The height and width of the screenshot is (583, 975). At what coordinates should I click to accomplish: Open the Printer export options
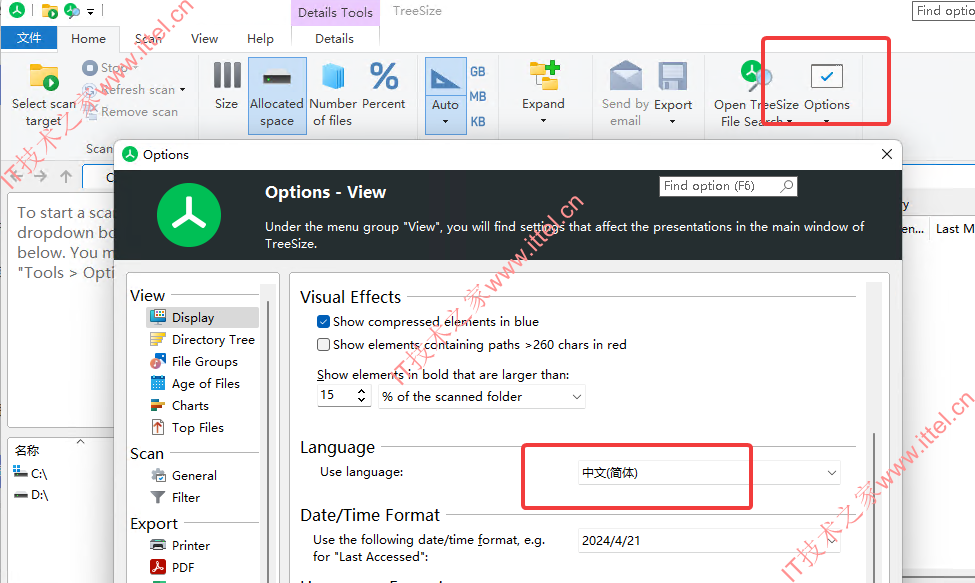[180, 546]
